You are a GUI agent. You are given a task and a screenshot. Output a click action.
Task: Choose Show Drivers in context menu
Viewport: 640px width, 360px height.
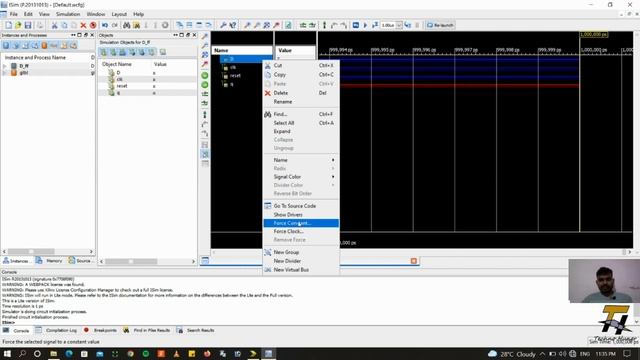tap(301, 215)
